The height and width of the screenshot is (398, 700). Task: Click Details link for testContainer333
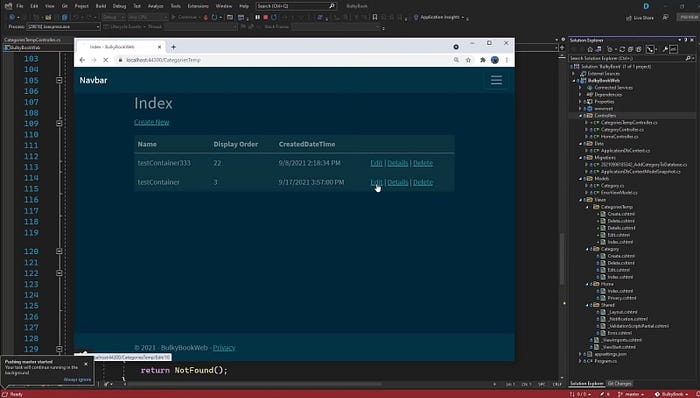coord(397,163)
